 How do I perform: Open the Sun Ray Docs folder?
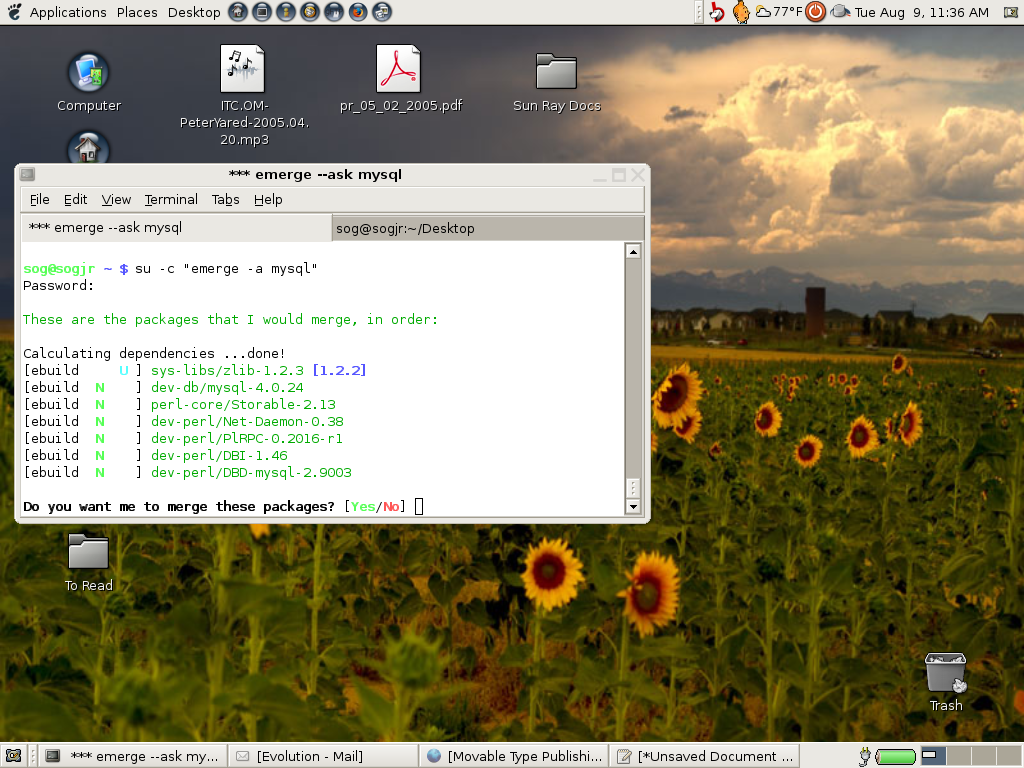coord(555,70)
